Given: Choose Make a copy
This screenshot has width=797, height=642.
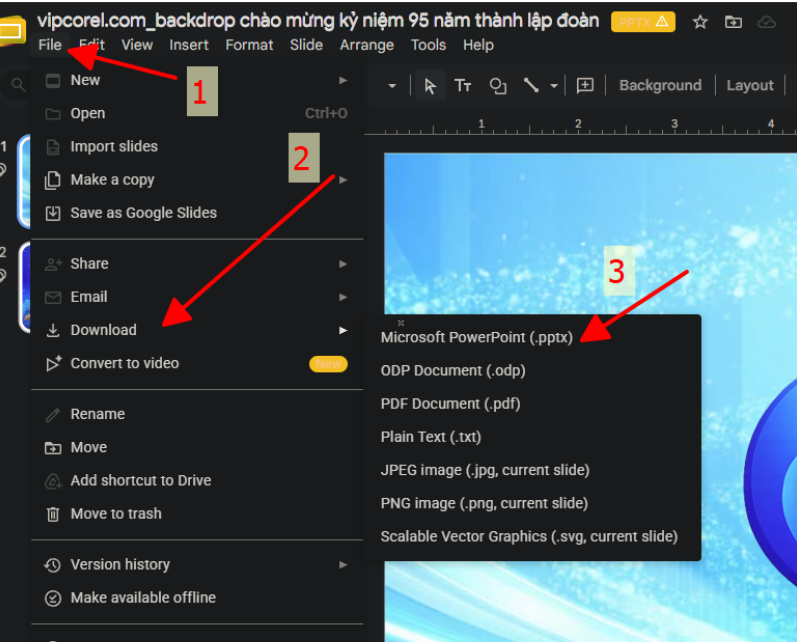Looking at the screenshot, I should [196, 179].
